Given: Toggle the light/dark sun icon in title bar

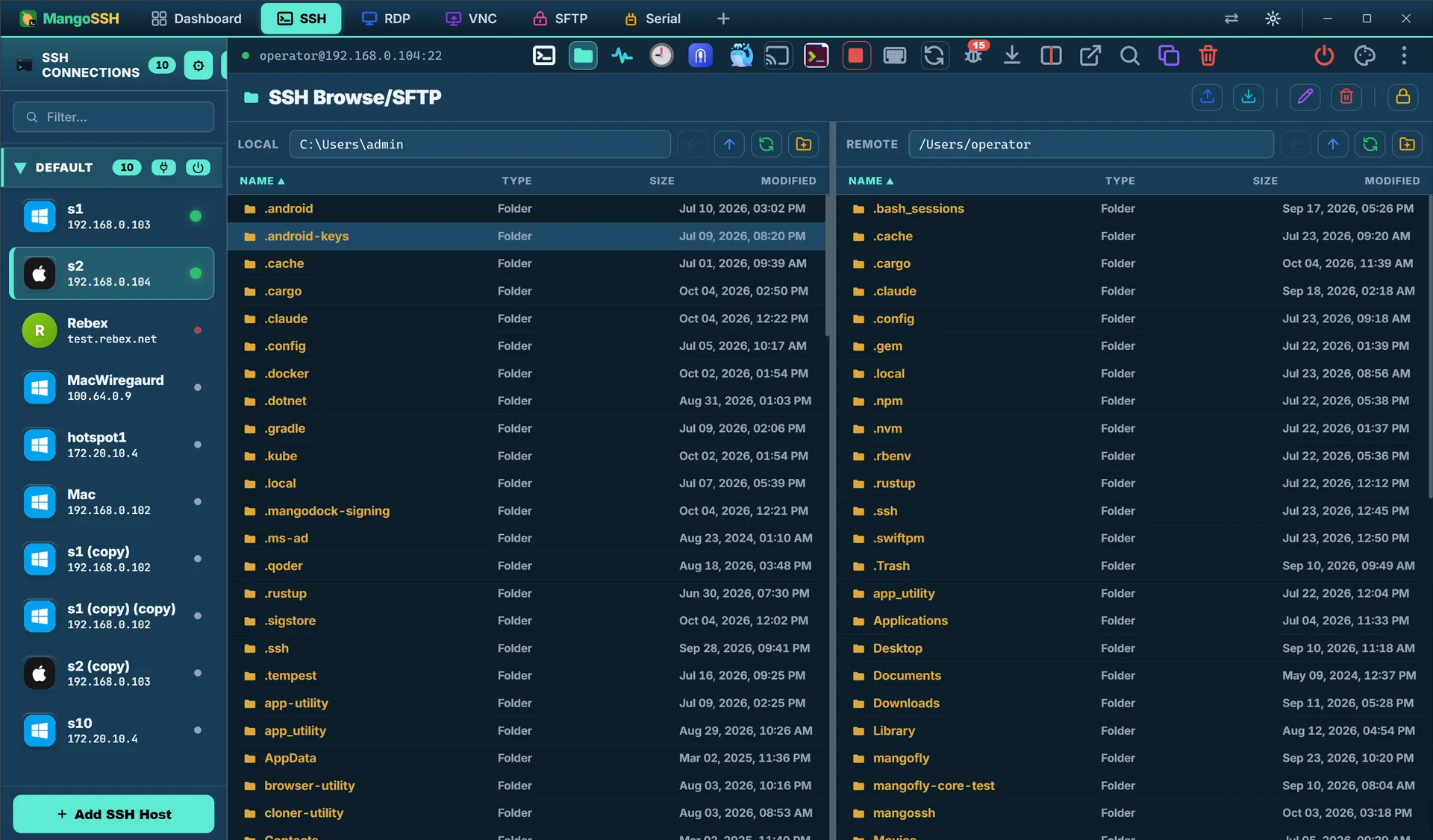Looking at the screenshot, I should click(1273, 19).
